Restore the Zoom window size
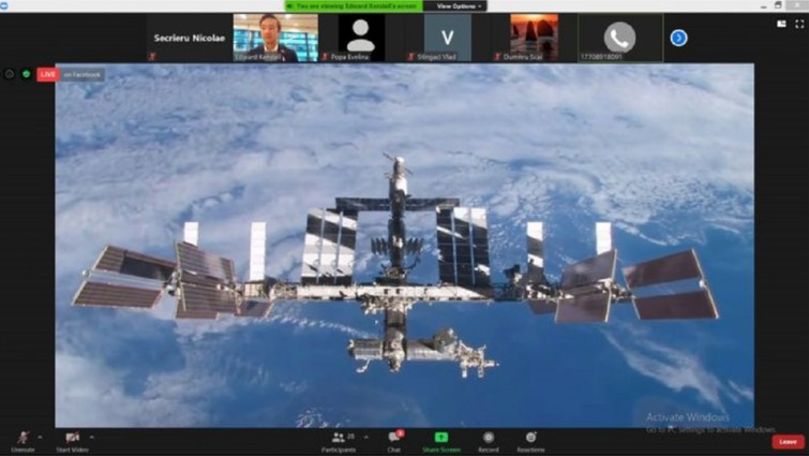 click(778, 5)
